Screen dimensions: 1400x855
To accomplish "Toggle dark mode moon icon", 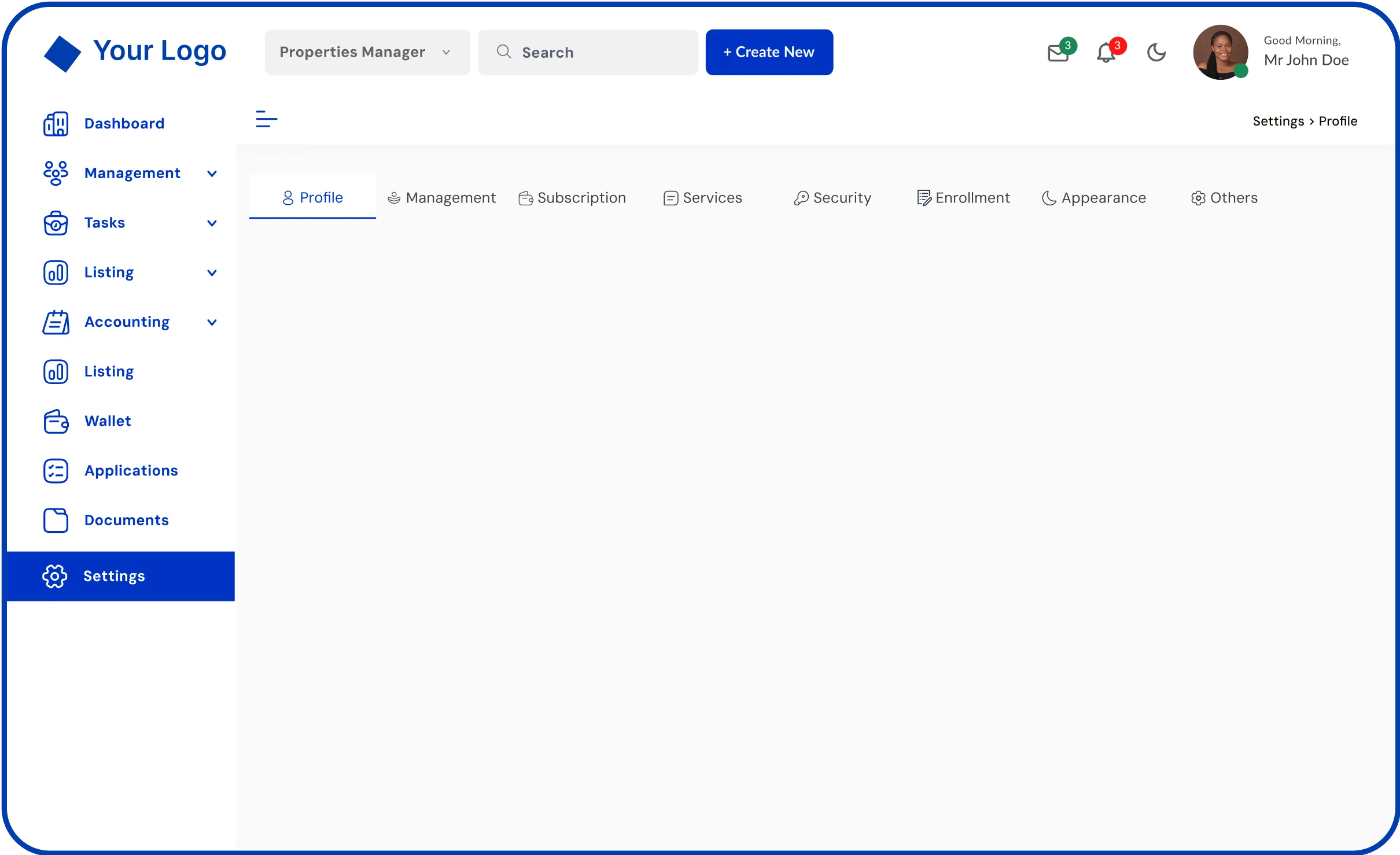I will (x=1156, y=53).
